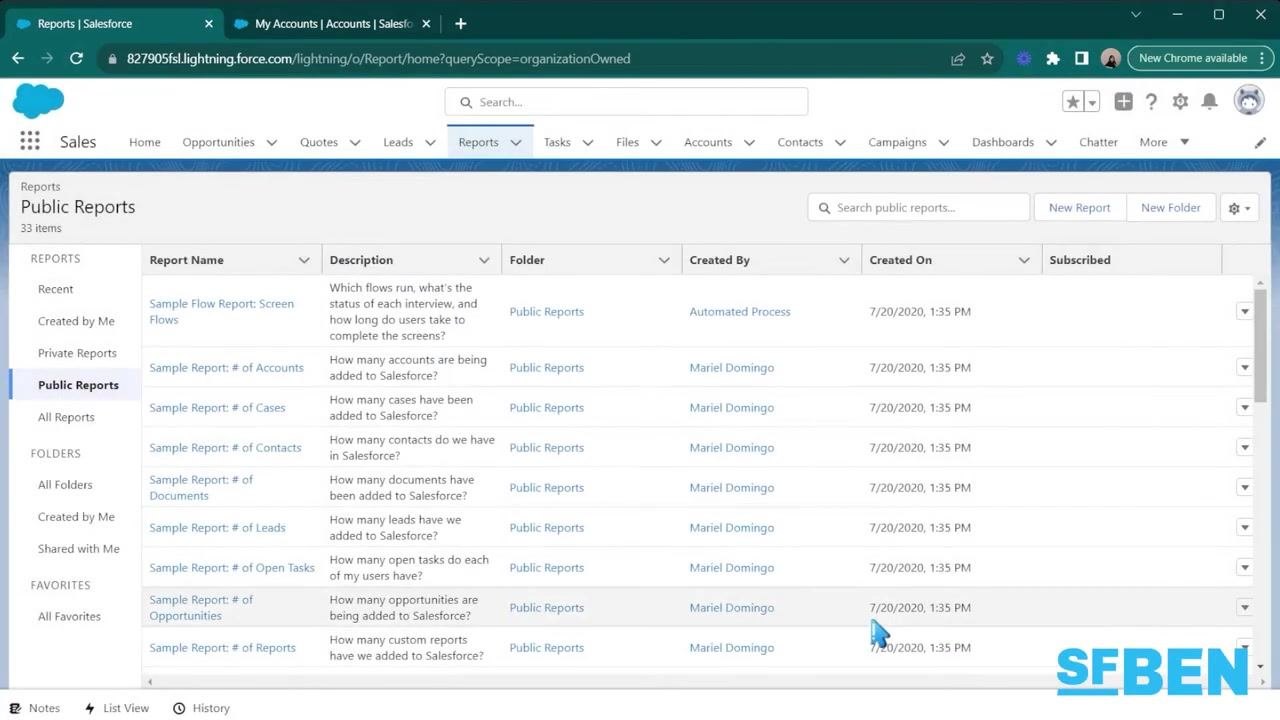Switch to the Chatter tab

[1098, 142]
